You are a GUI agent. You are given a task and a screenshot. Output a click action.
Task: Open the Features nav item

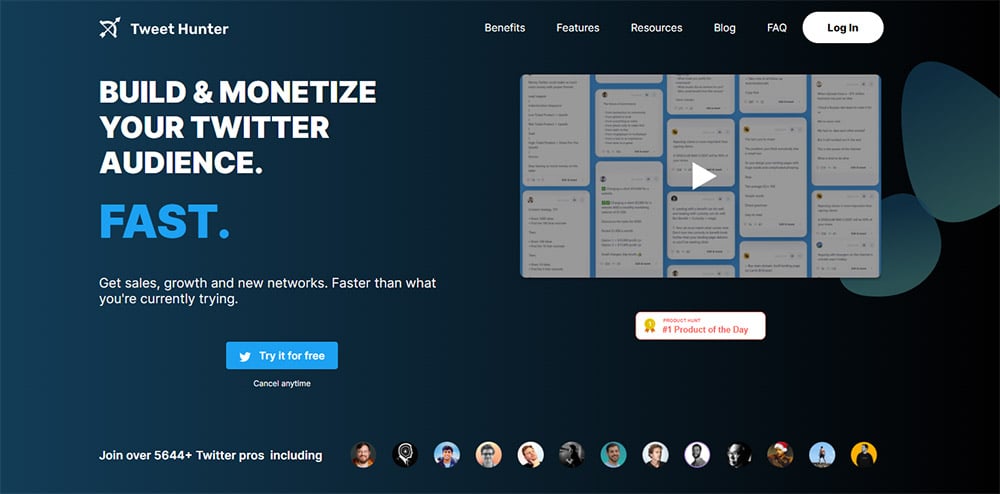[578, 28]
